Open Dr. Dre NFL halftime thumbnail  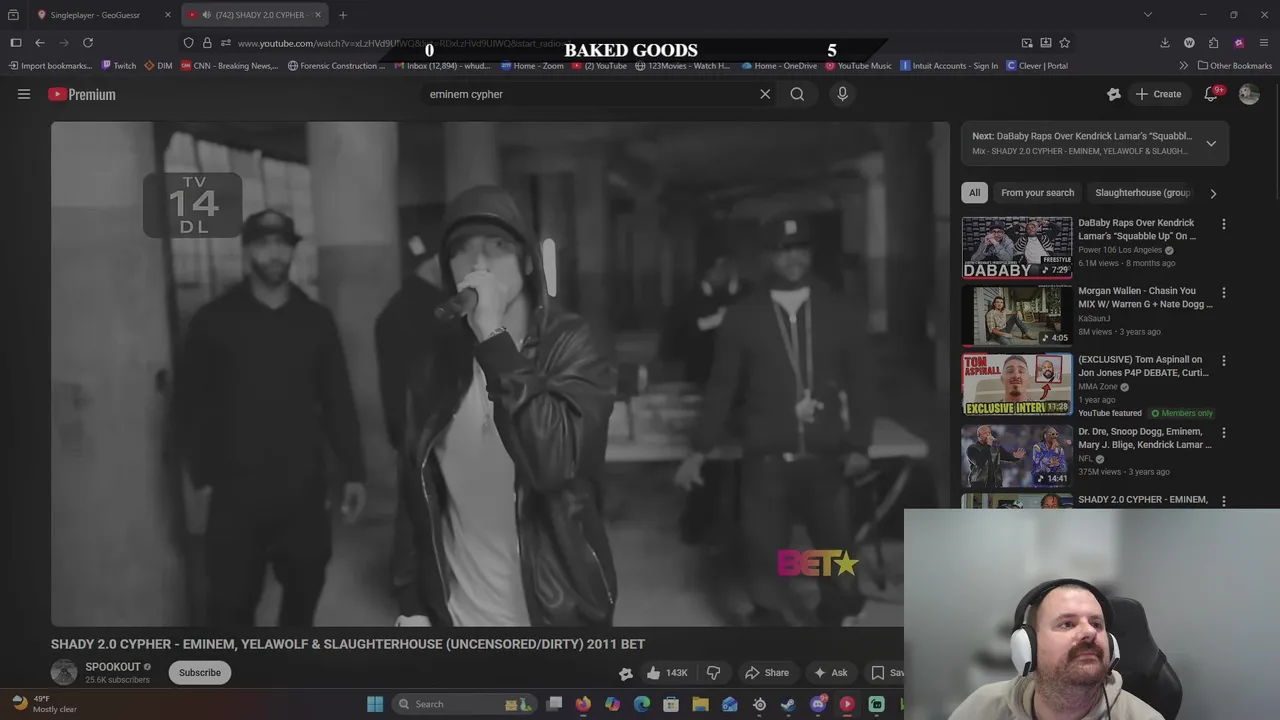(1017, 455)
